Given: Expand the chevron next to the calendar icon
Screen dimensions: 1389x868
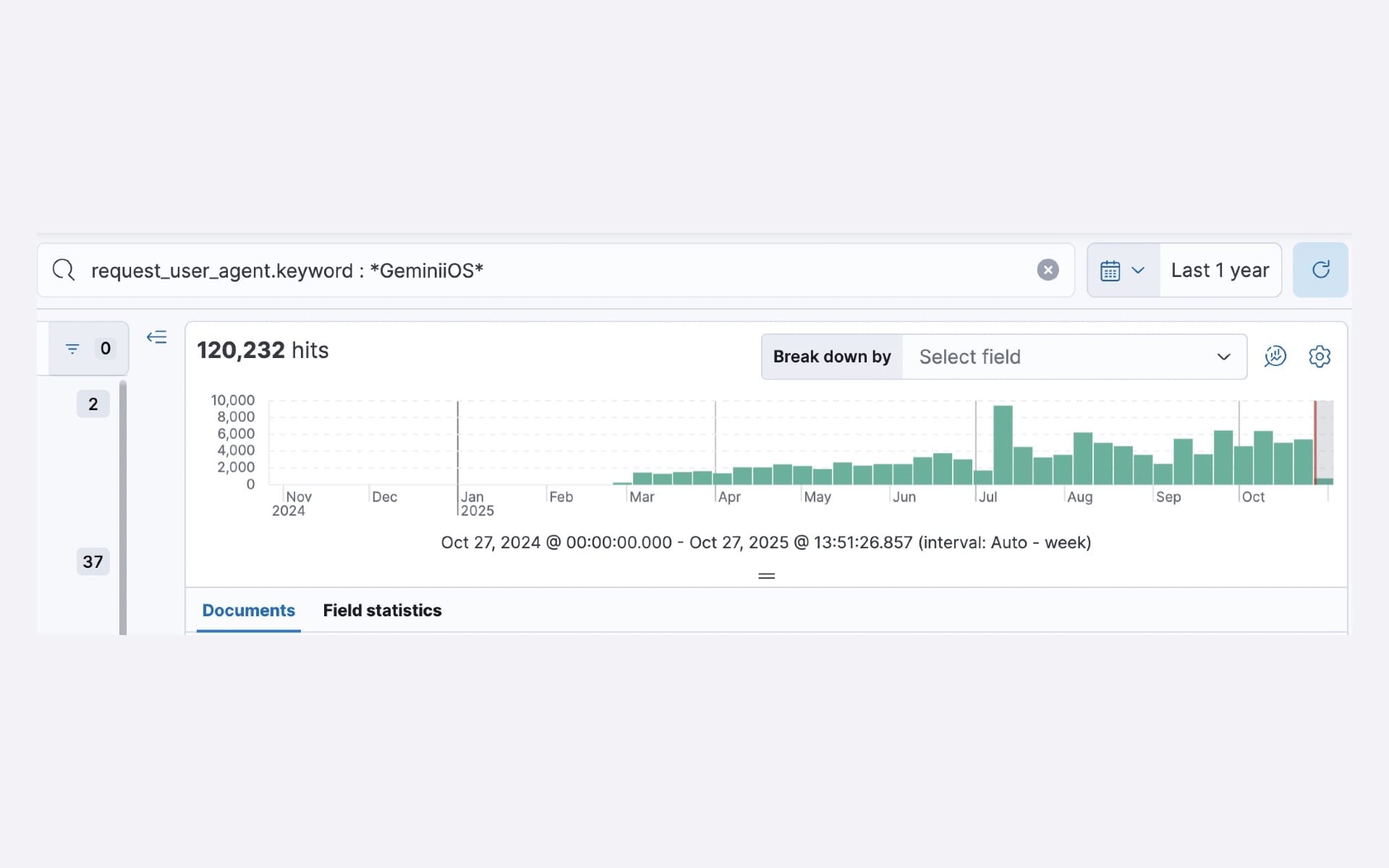Looking at the screenshot, I should point(1139,270).
